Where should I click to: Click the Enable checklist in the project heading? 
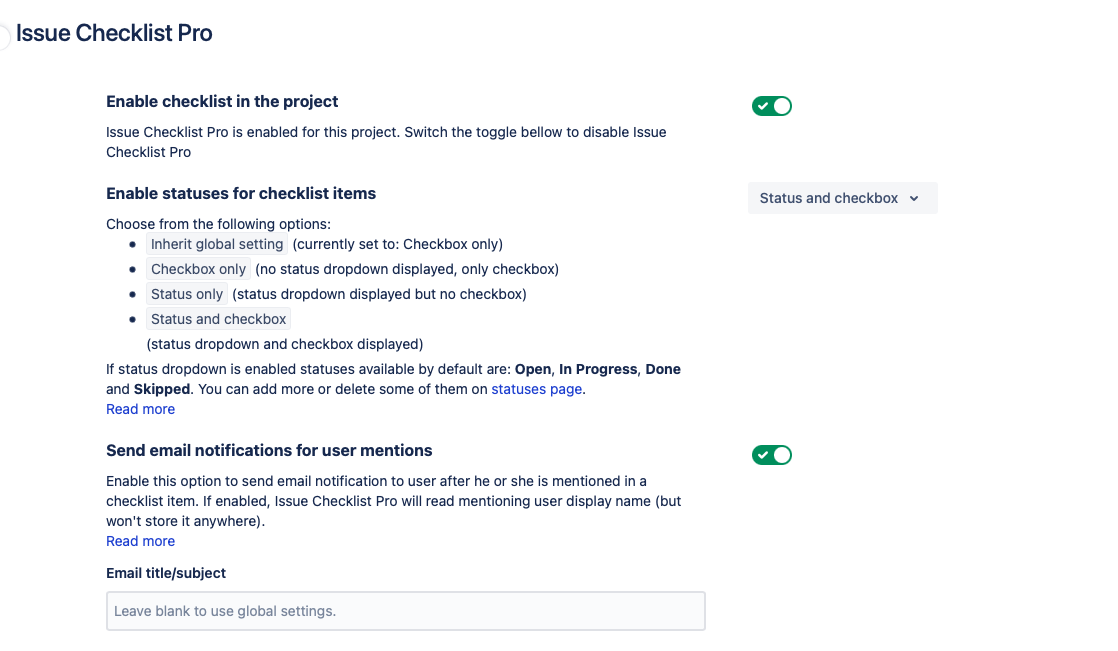(x=222, y=101)
